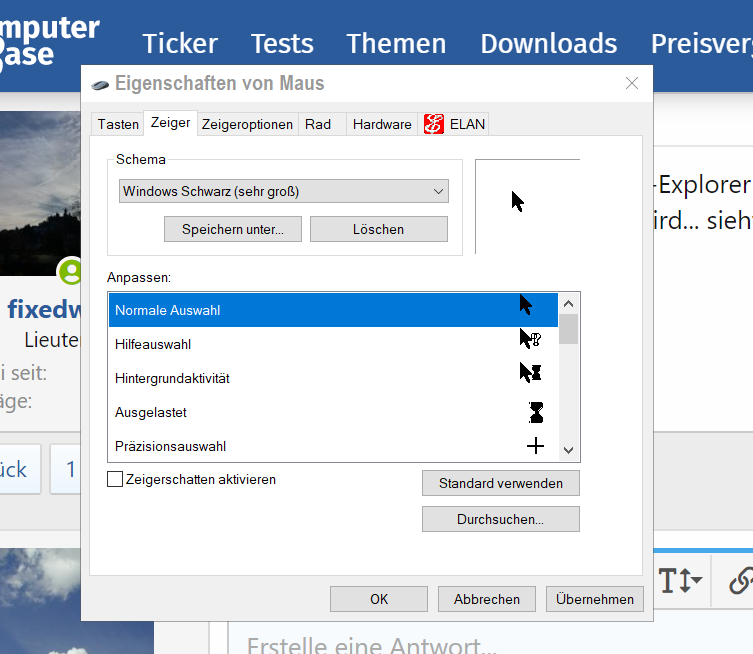Click the Standard verwenden button

click(x=501, y=483)
